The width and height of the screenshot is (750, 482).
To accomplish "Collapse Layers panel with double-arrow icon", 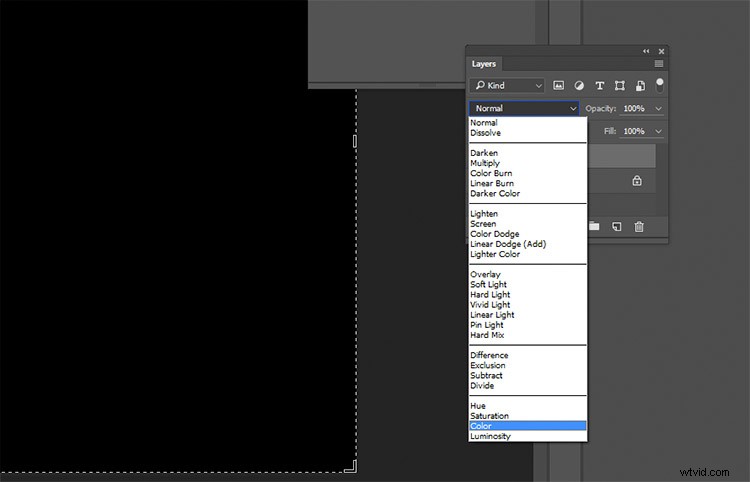I will point(646,51).
